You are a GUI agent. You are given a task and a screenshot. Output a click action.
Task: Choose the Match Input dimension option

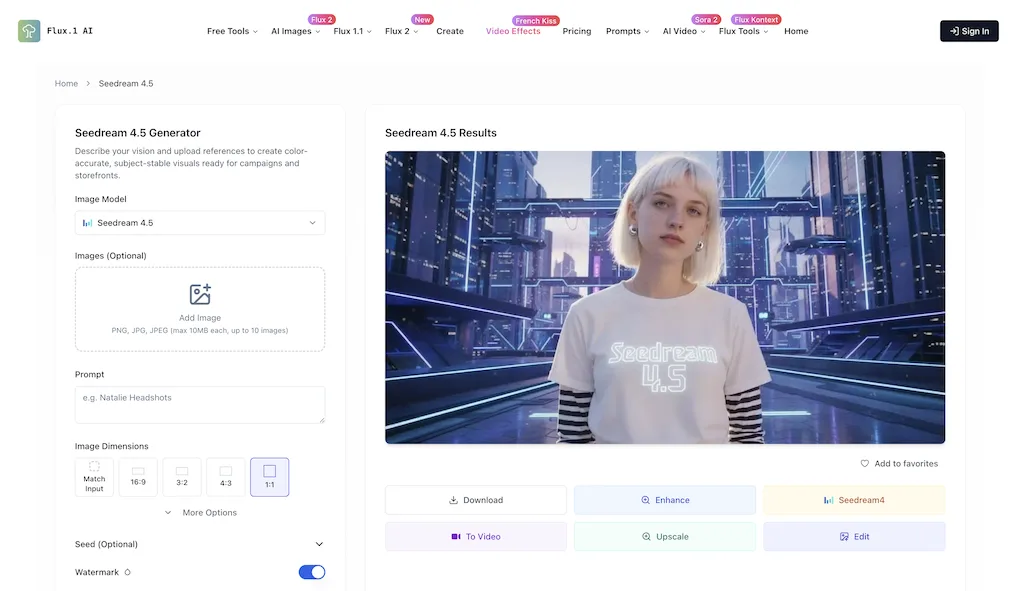tap(94, 477)
